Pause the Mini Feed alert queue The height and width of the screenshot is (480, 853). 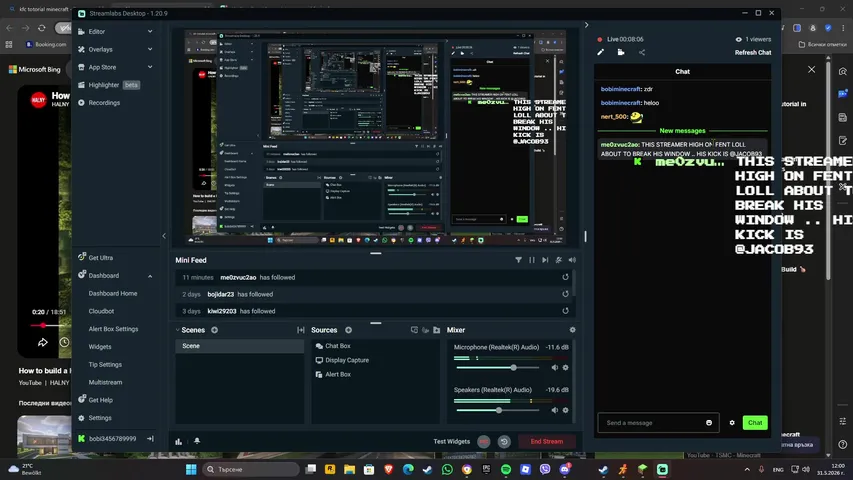531,260
